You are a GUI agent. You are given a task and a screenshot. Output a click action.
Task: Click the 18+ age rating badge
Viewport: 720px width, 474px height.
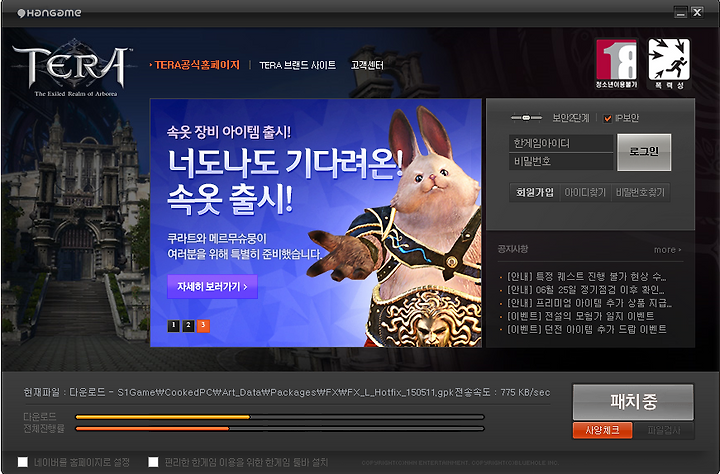616,64
